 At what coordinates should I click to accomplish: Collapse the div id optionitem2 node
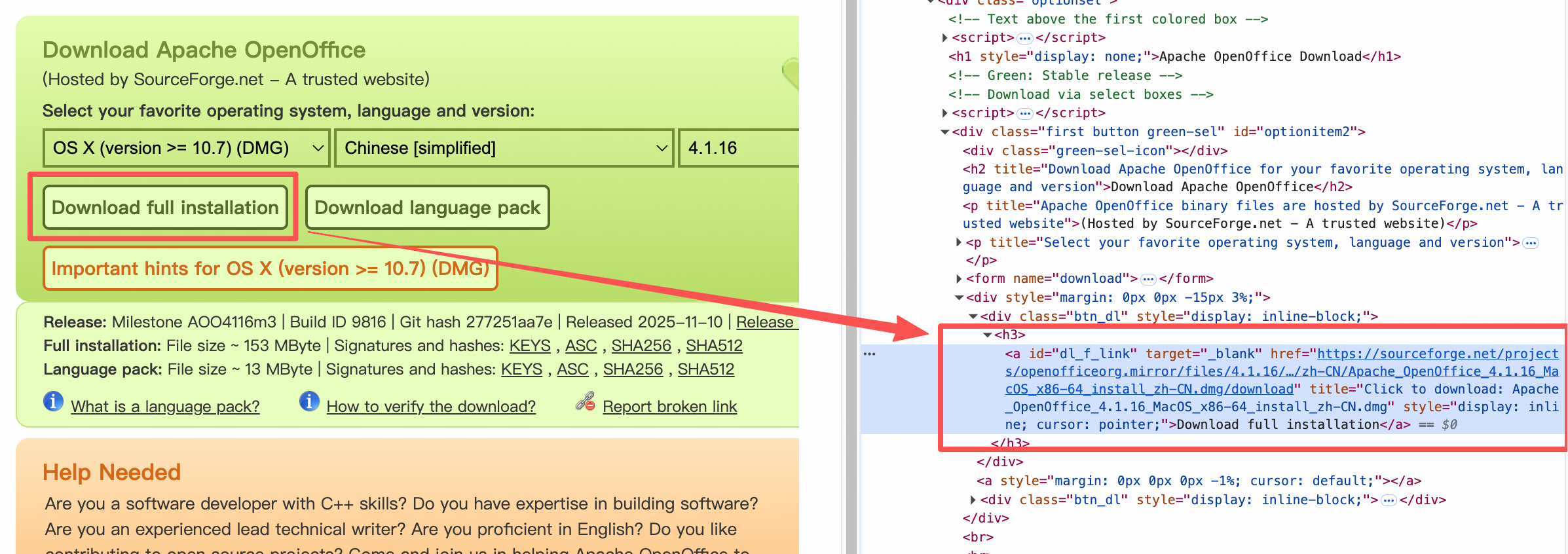pos(944,132)
